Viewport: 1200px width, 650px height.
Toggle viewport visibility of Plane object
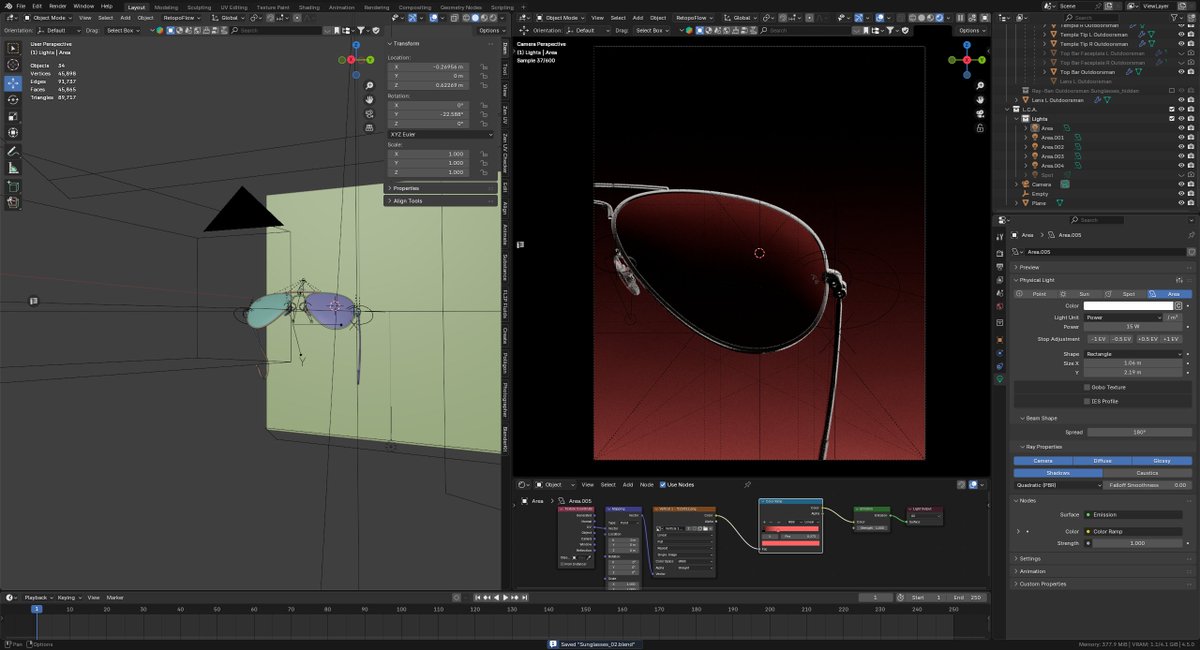click(1181, 203)
